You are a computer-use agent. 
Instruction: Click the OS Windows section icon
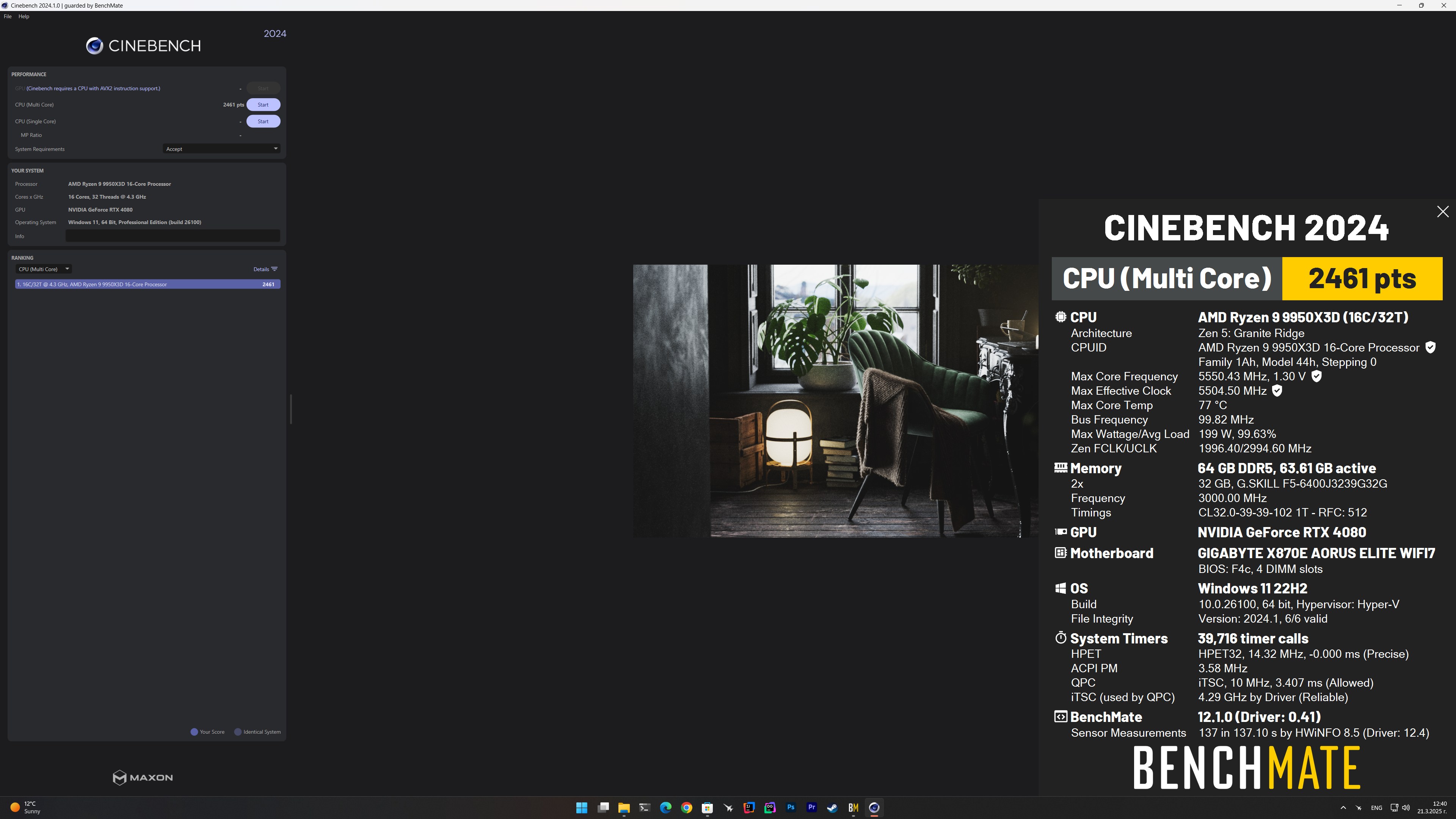coord(1061,588)
